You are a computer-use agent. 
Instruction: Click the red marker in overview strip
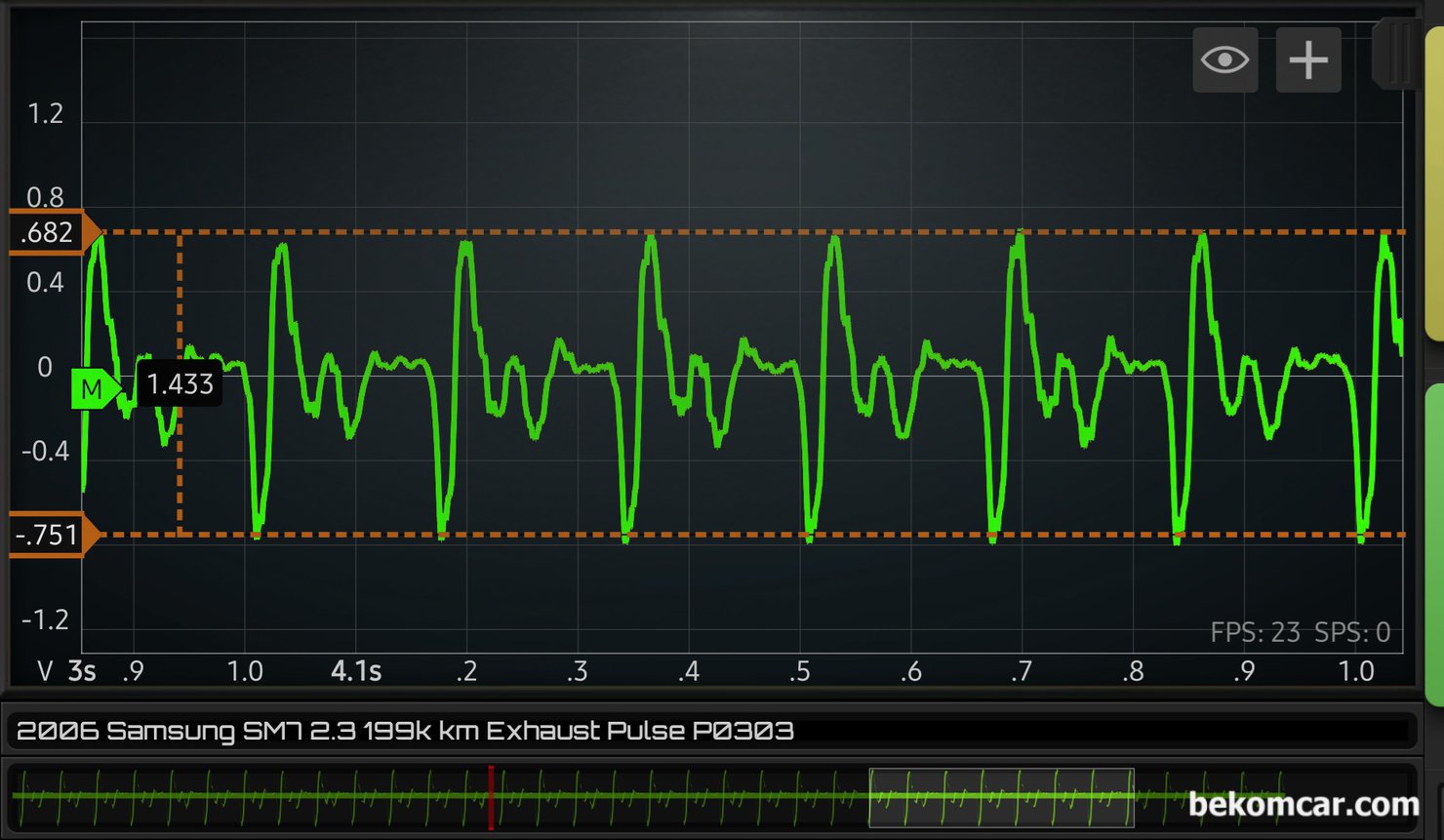(491, 797)
